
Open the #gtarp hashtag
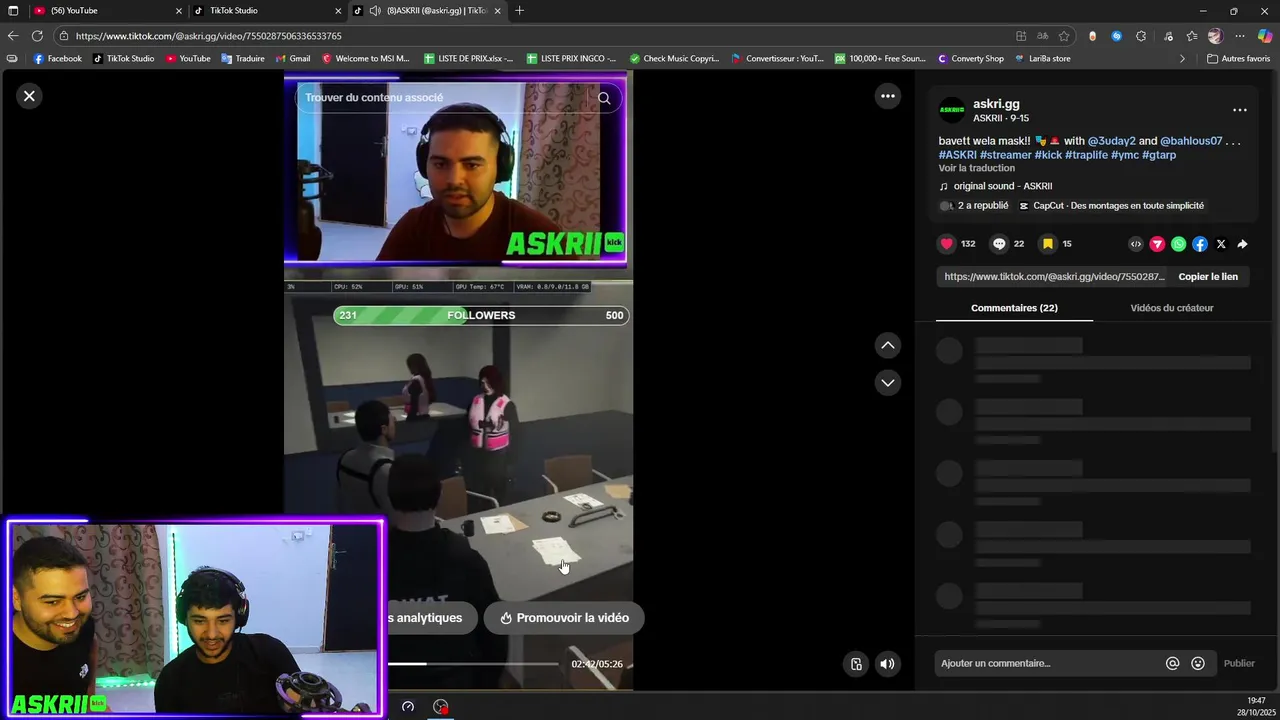coord(1158,155)
